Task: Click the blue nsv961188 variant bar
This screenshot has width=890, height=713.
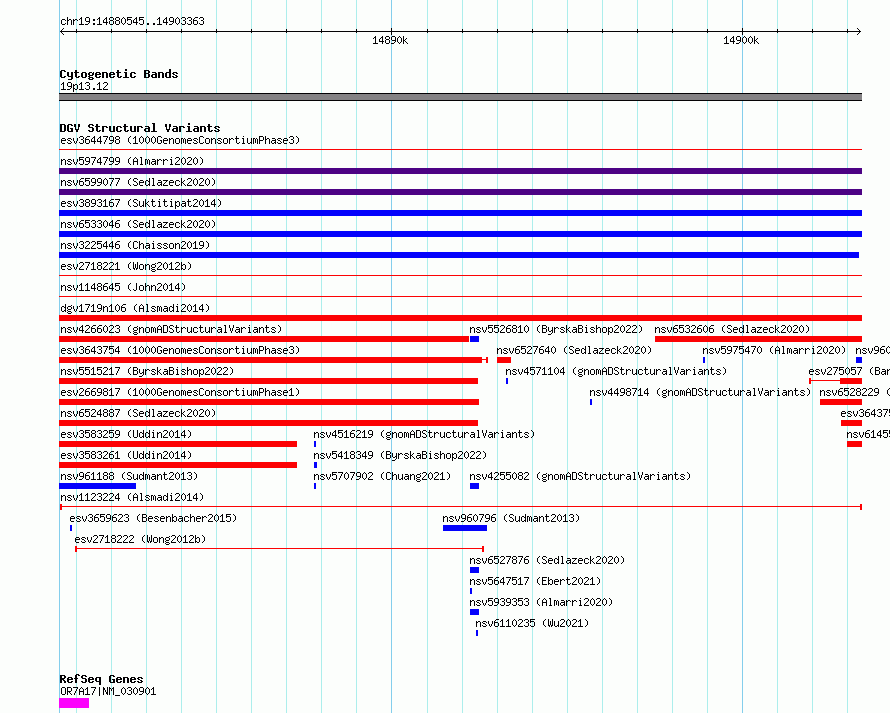Action: [x=98, y=486]
